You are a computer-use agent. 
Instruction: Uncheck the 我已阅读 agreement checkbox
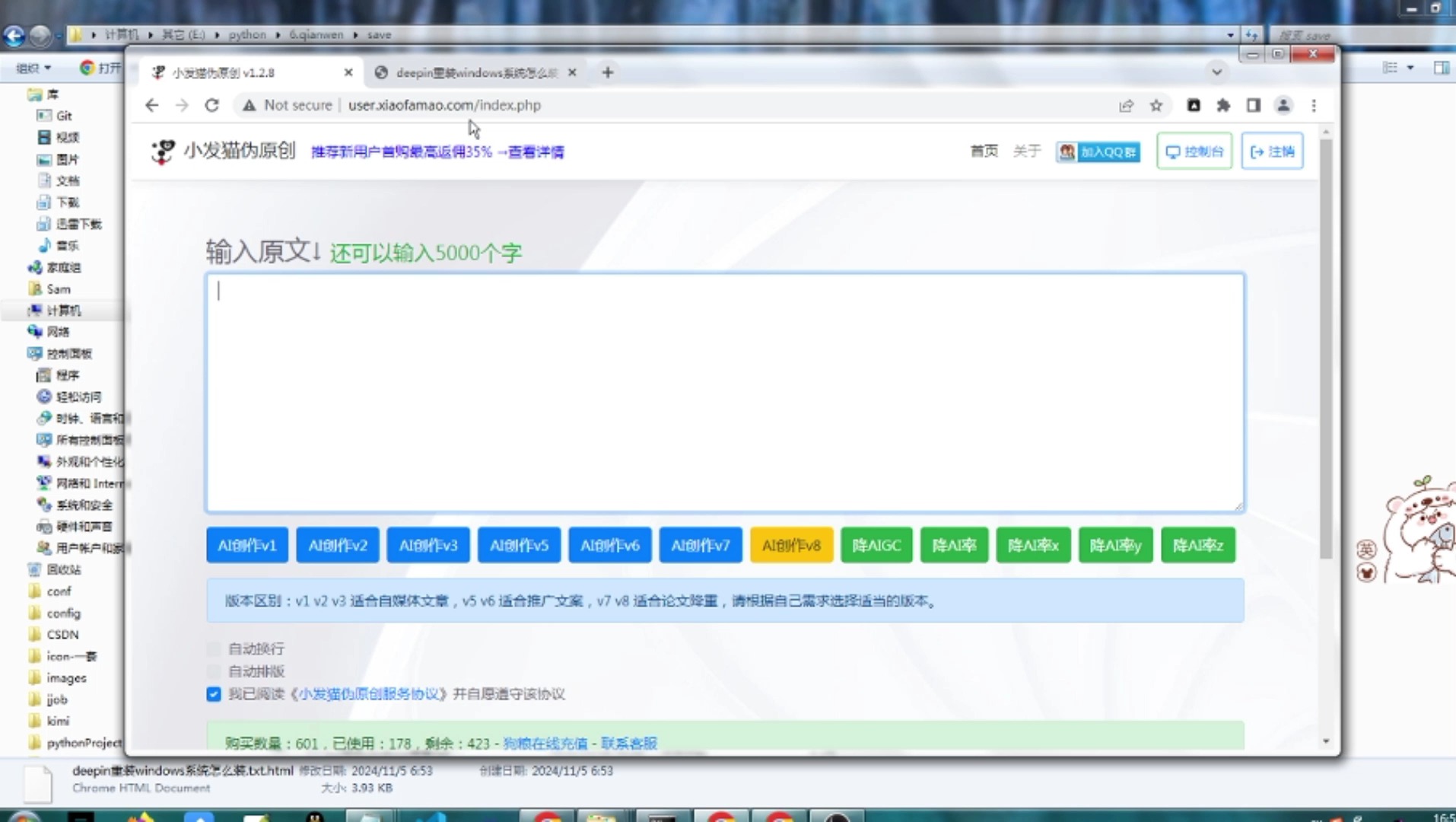click(214, 694)
